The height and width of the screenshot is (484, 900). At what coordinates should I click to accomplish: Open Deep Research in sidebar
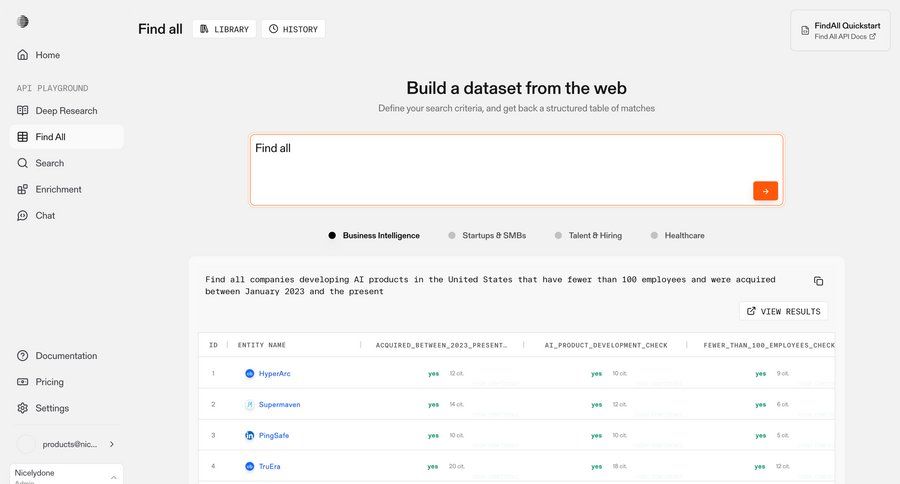pyautogui.click(x=66, y=111)
